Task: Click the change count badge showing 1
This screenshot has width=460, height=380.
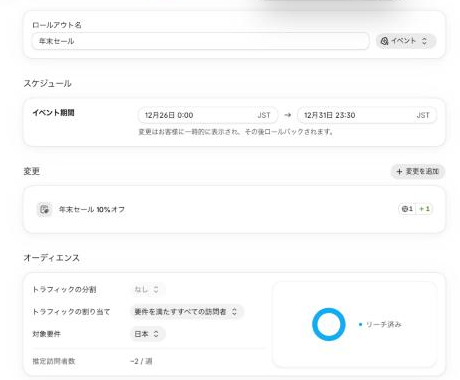Action: click(x=407, y=209)
